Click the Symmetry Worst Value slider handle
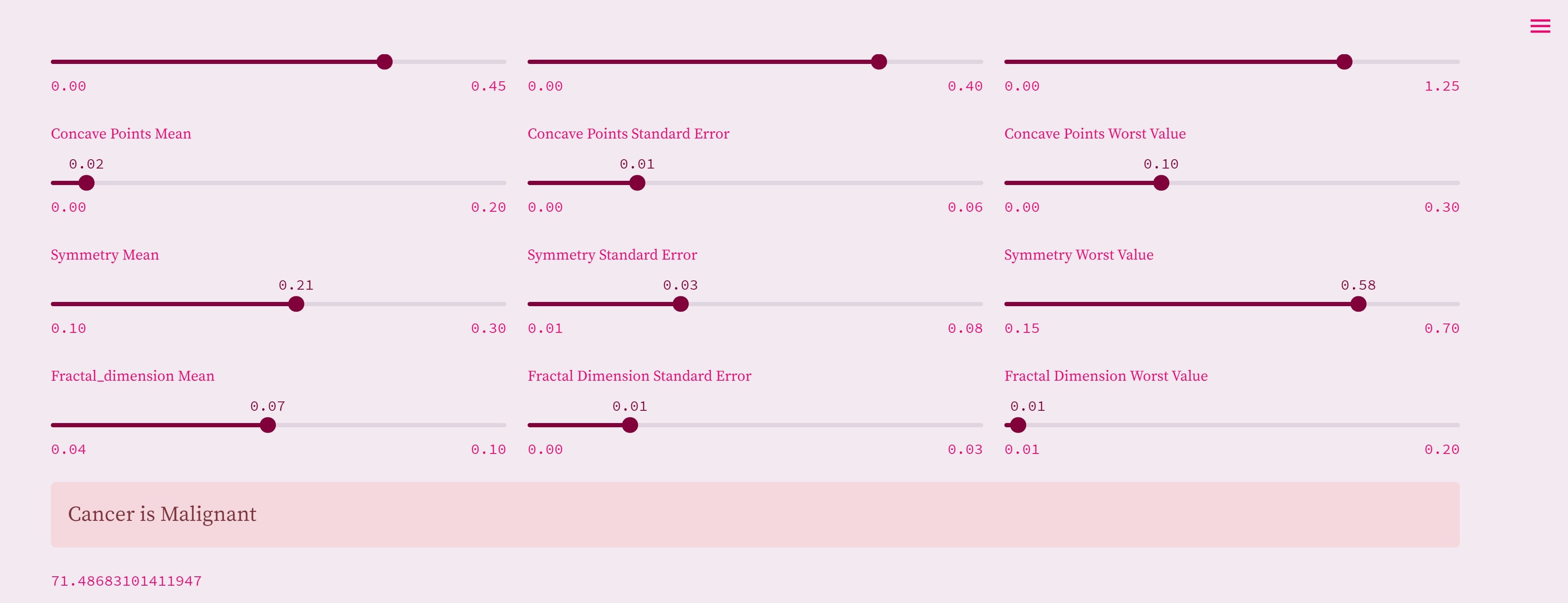The height and width of the screenshot is (603, 1568). [x=1358, y=304]
